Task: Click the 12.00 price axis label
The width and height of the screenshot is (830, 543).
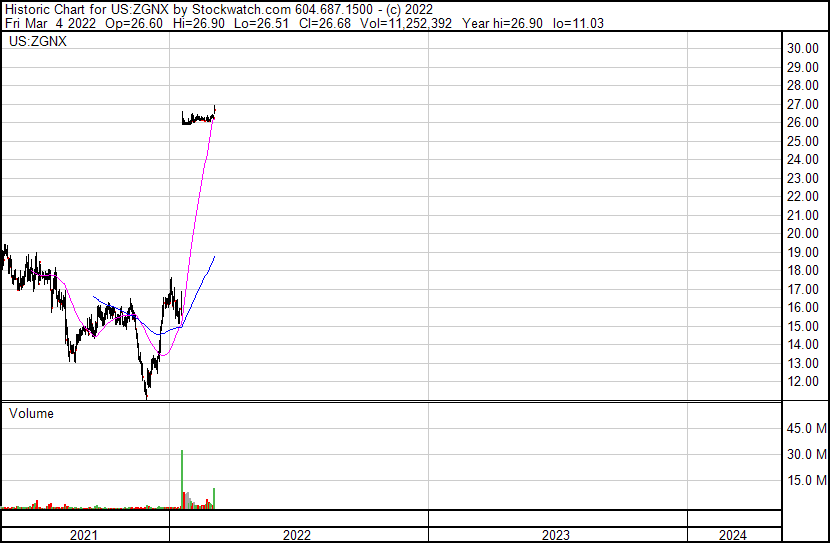Action: 802,382
